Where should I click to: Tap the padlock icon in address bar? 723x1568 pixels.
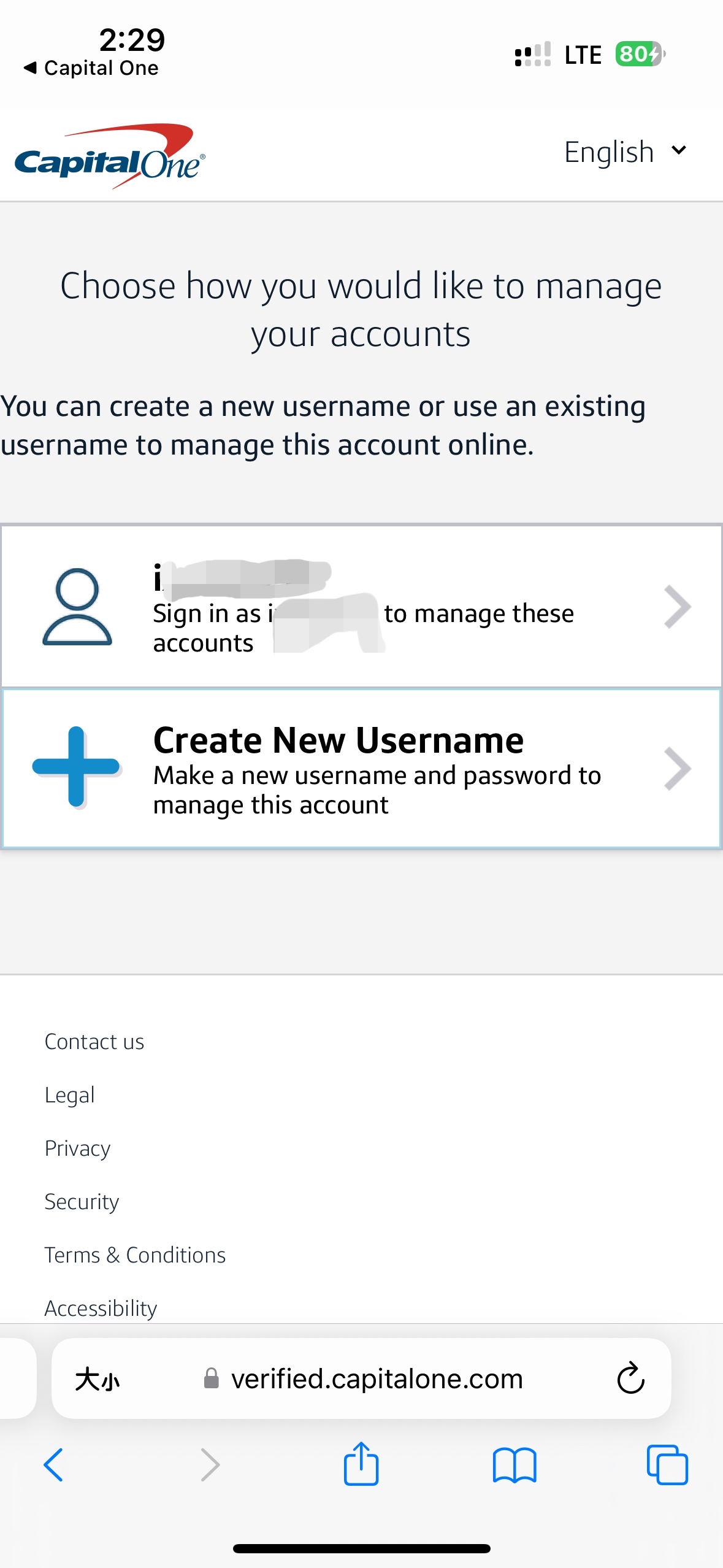(x=211, y=1378)
